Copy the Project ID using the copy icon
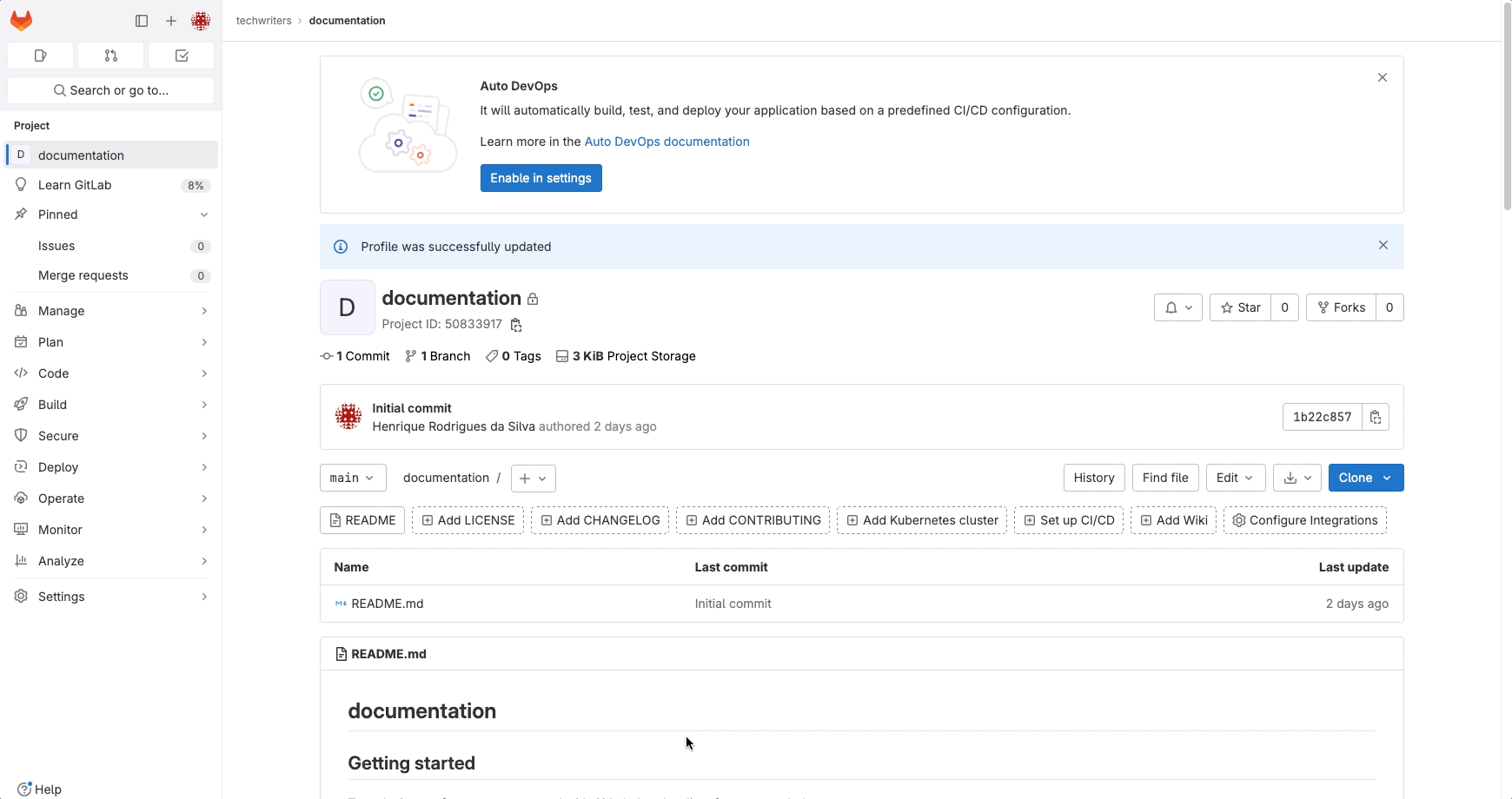 516,324
